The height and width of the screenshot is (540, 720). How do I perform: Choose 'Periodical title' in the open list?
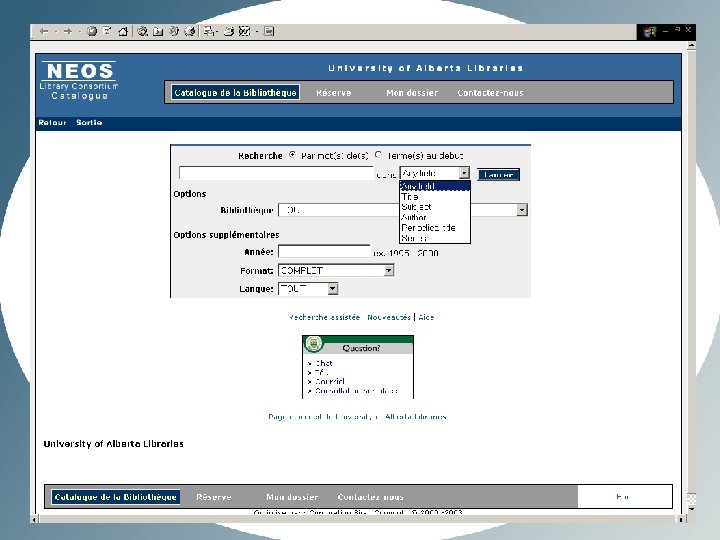(x=435, y=228)
